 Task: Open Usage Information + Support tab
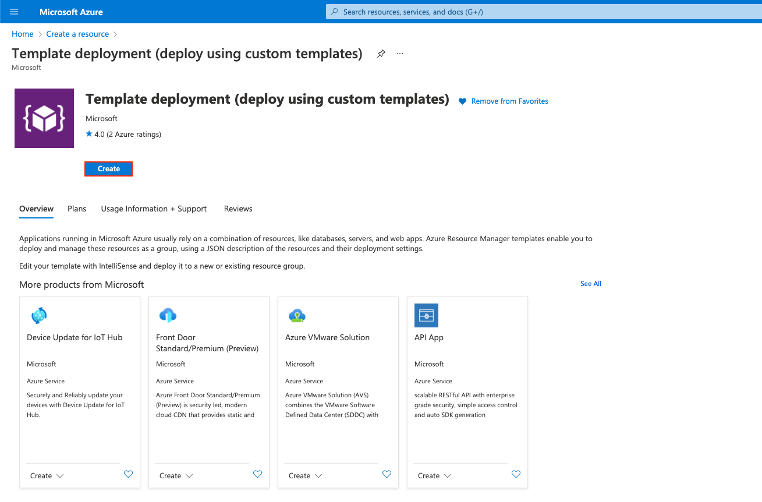154,209
